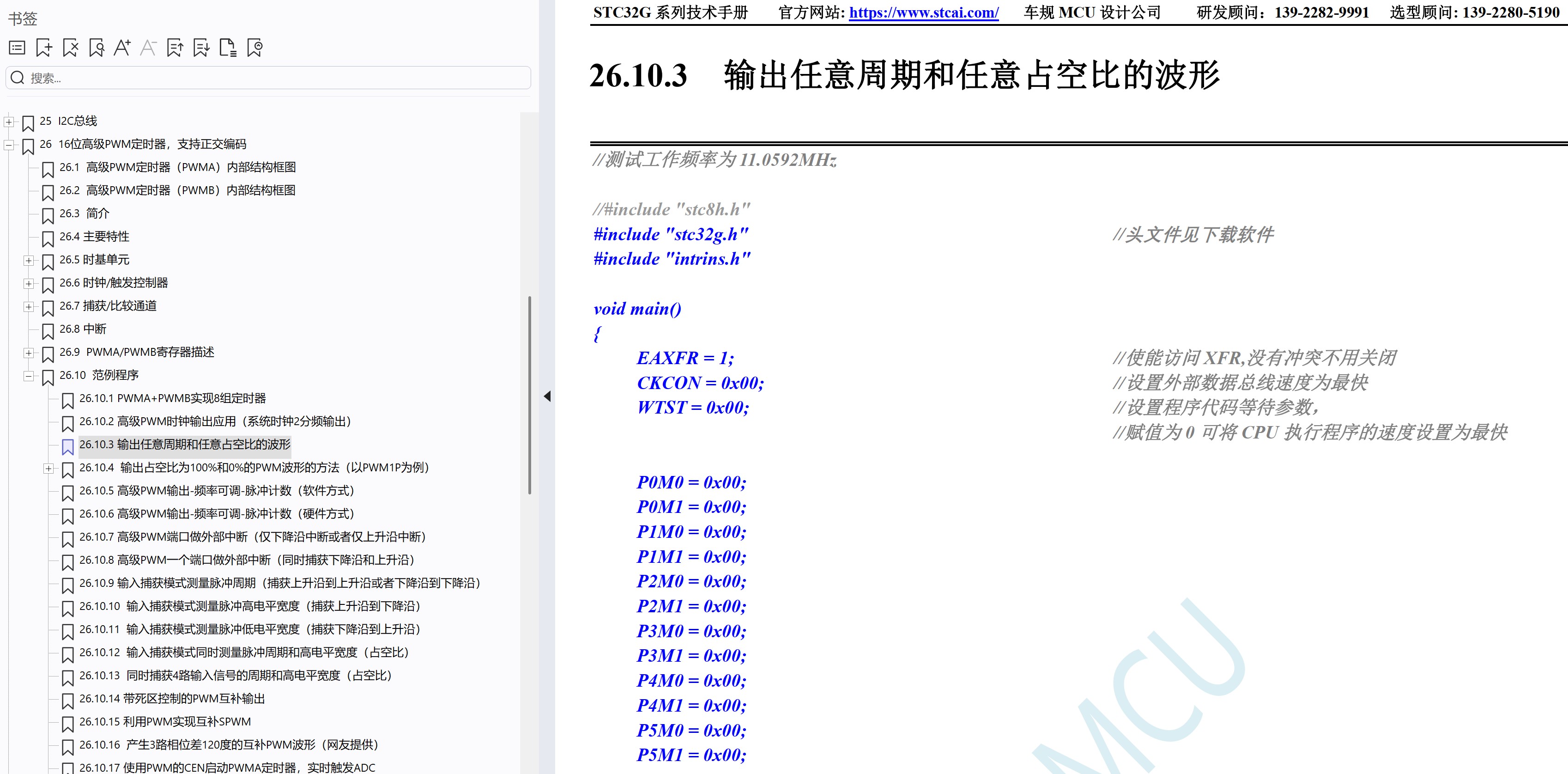Increase bookmark font size (A+)
The height and width of the screenshot is (774, 1568).
click(x=122, y=48)
